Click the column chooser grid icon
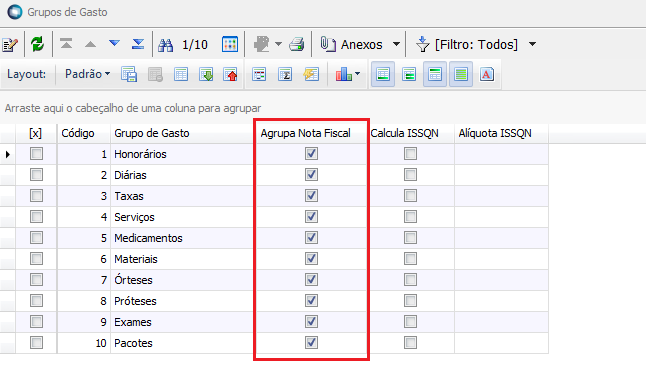 click(x=259, y=75)
